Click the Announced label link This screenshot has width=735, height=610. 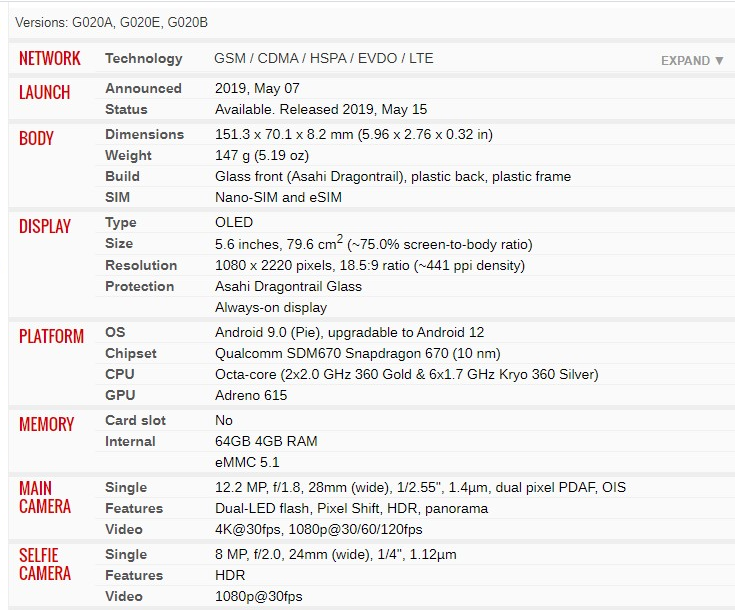[x=143, y=88]
